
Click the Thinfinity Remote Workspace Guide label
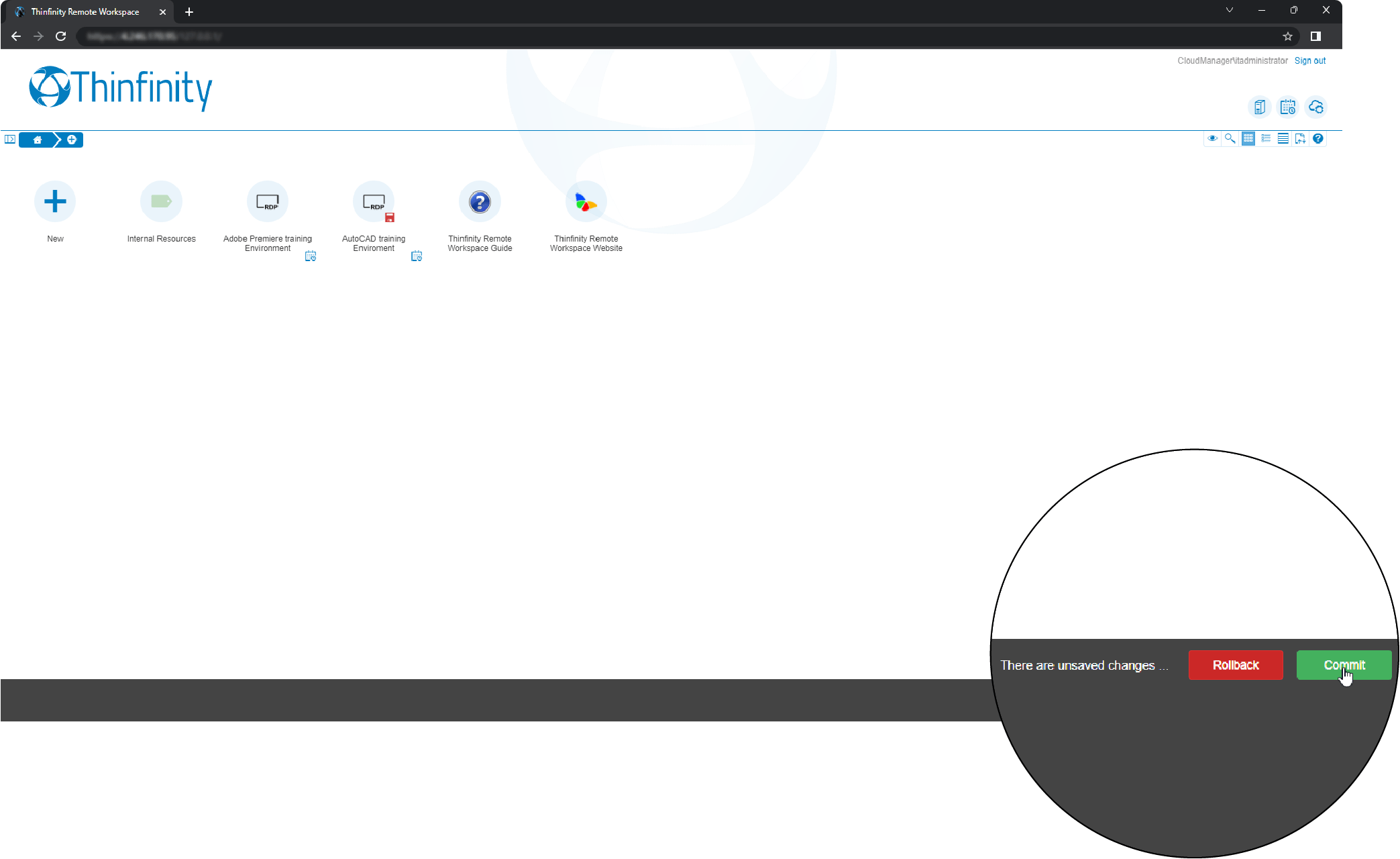480,244
